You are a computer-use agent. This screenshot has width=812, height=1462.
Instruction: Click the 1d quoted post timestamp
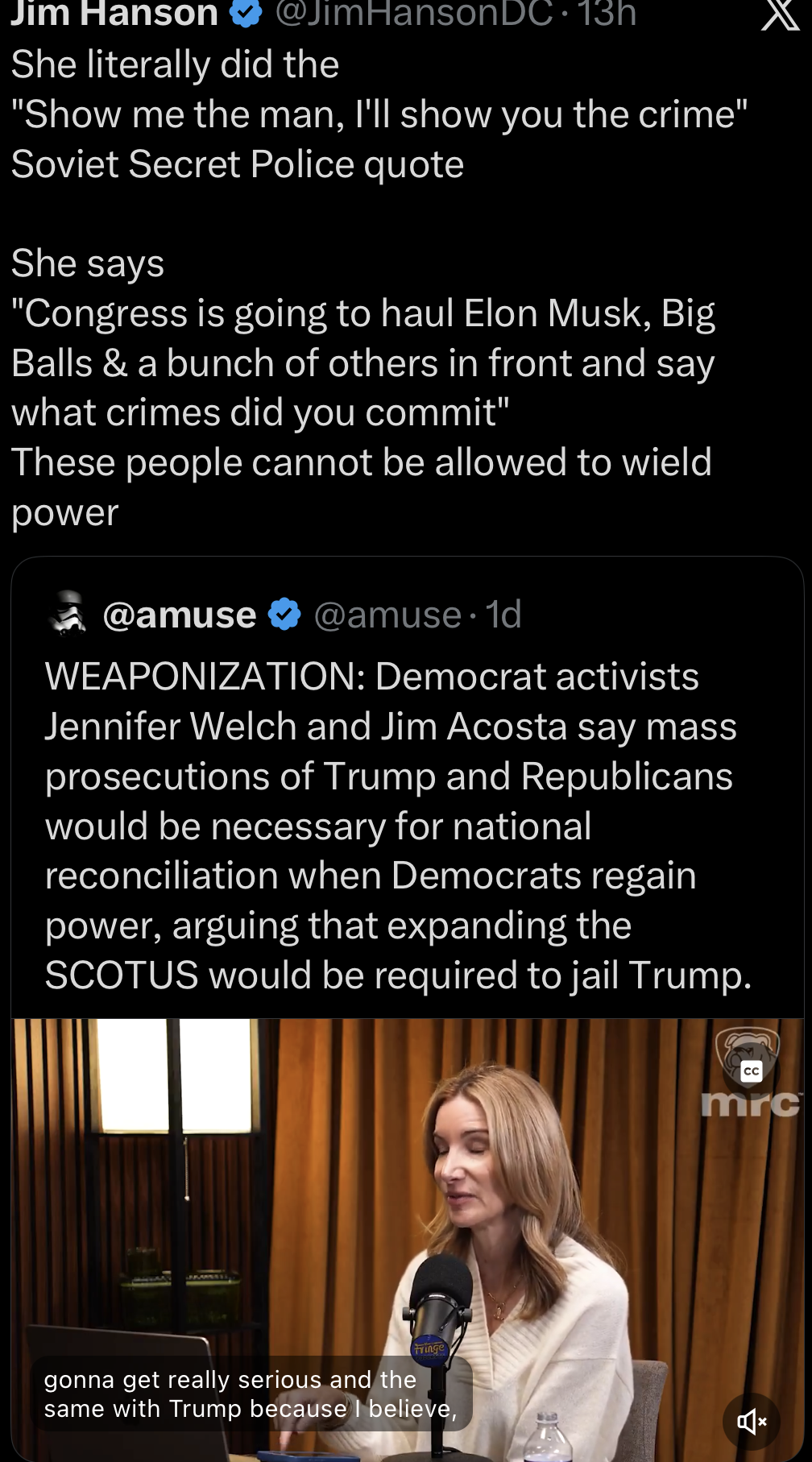coord(503,615)
